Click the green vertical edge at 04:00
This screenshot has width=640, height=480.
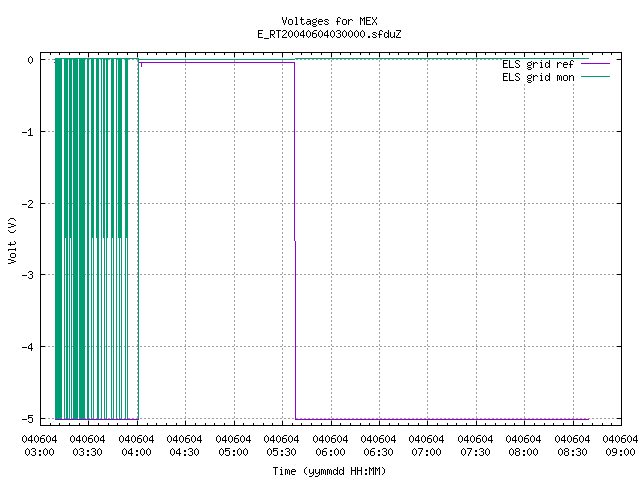coord(138,239)
